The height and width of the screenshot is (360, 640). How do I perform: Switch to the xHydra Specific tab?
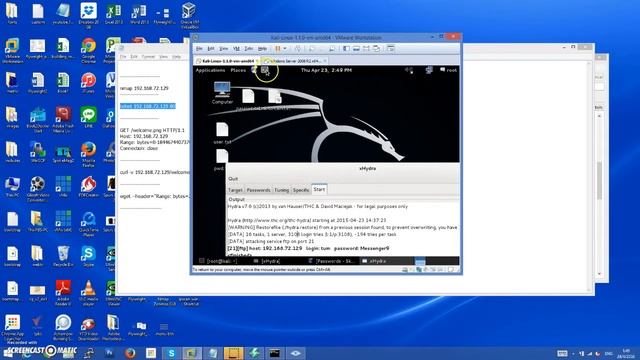(x=301, y=190)
